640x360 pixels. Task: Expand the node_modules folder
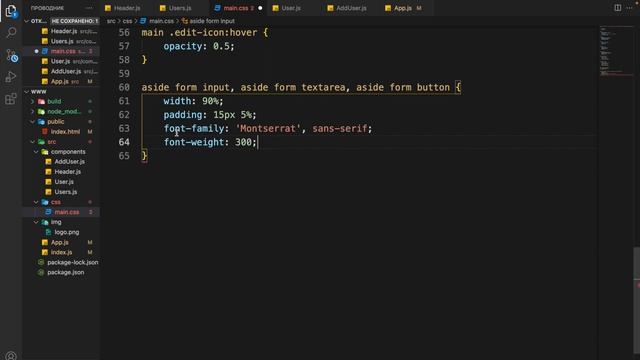point(32,111)
